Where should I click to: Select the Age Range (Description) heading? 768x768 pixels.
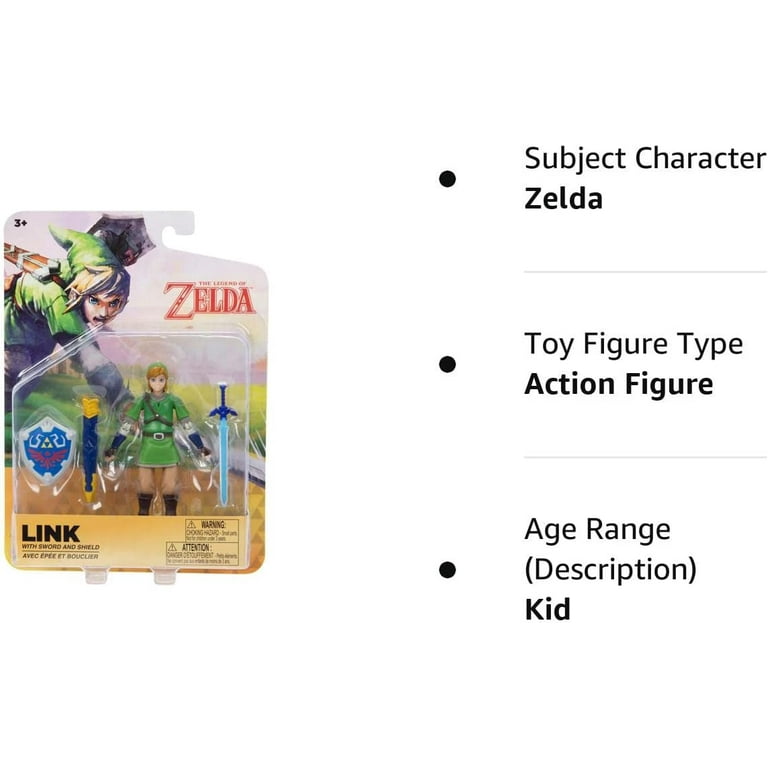click(610, 550)
